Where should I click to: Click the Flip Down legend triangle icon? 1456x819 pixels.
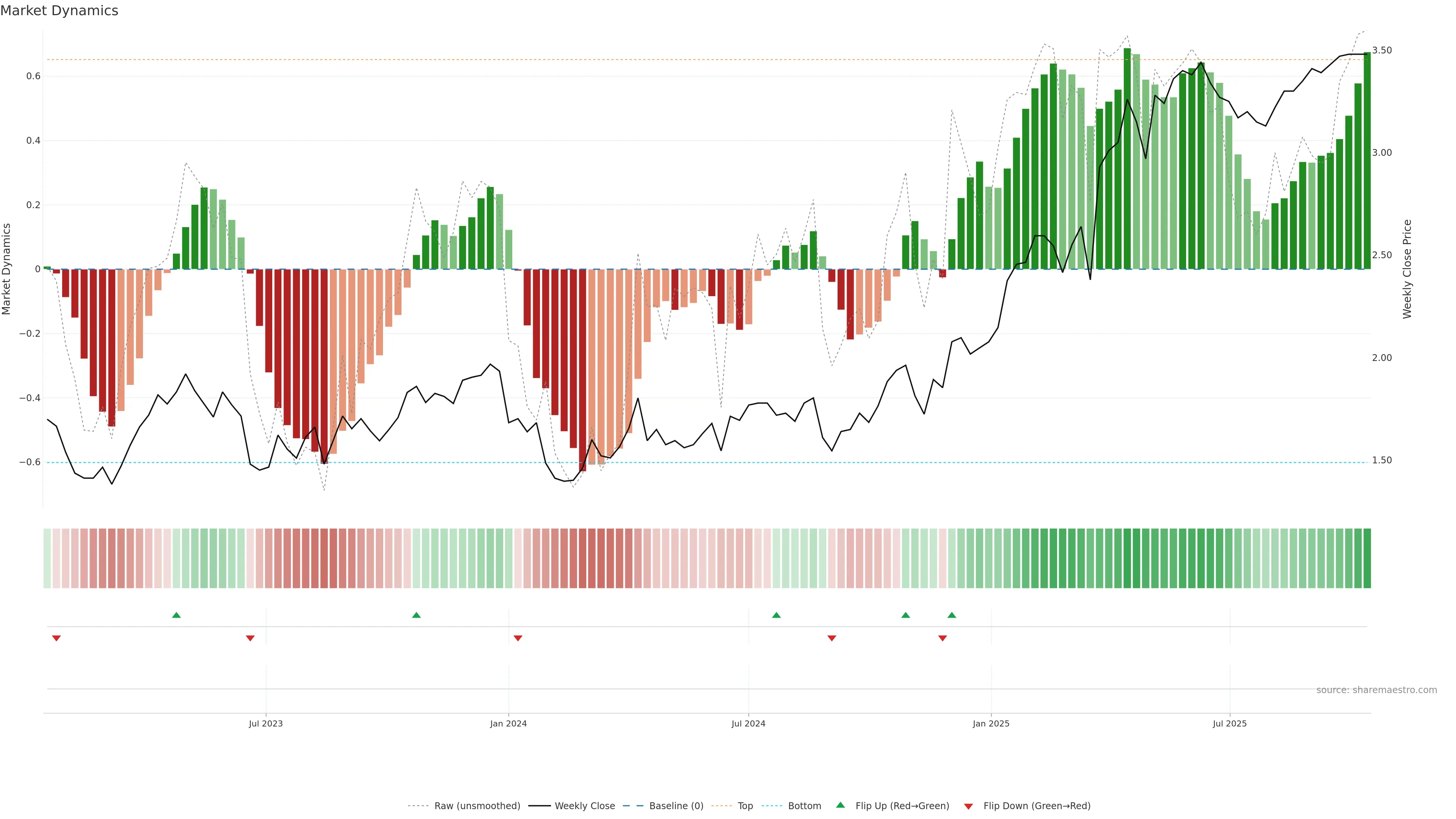click(968, 806)
